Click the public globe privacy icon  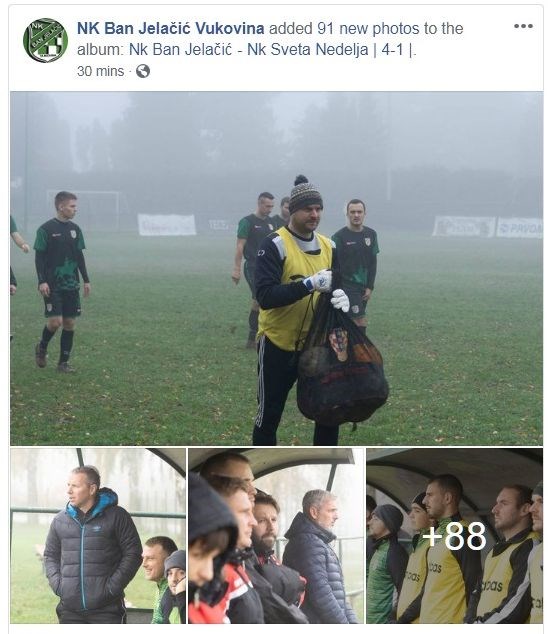tap(143, 71)
